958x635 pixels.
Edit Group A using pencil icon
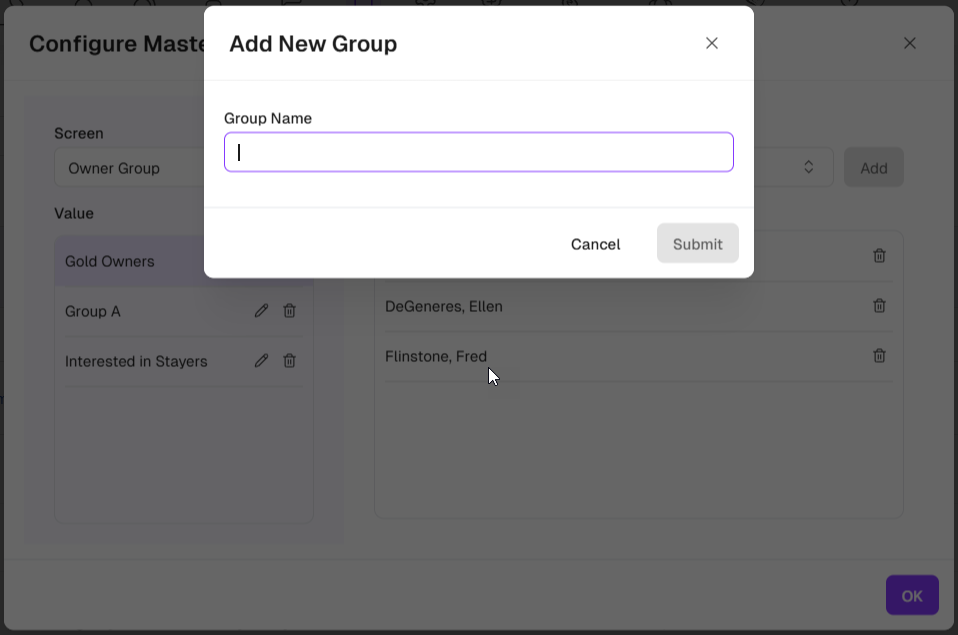pyautogui.click(x=261, y=311)
